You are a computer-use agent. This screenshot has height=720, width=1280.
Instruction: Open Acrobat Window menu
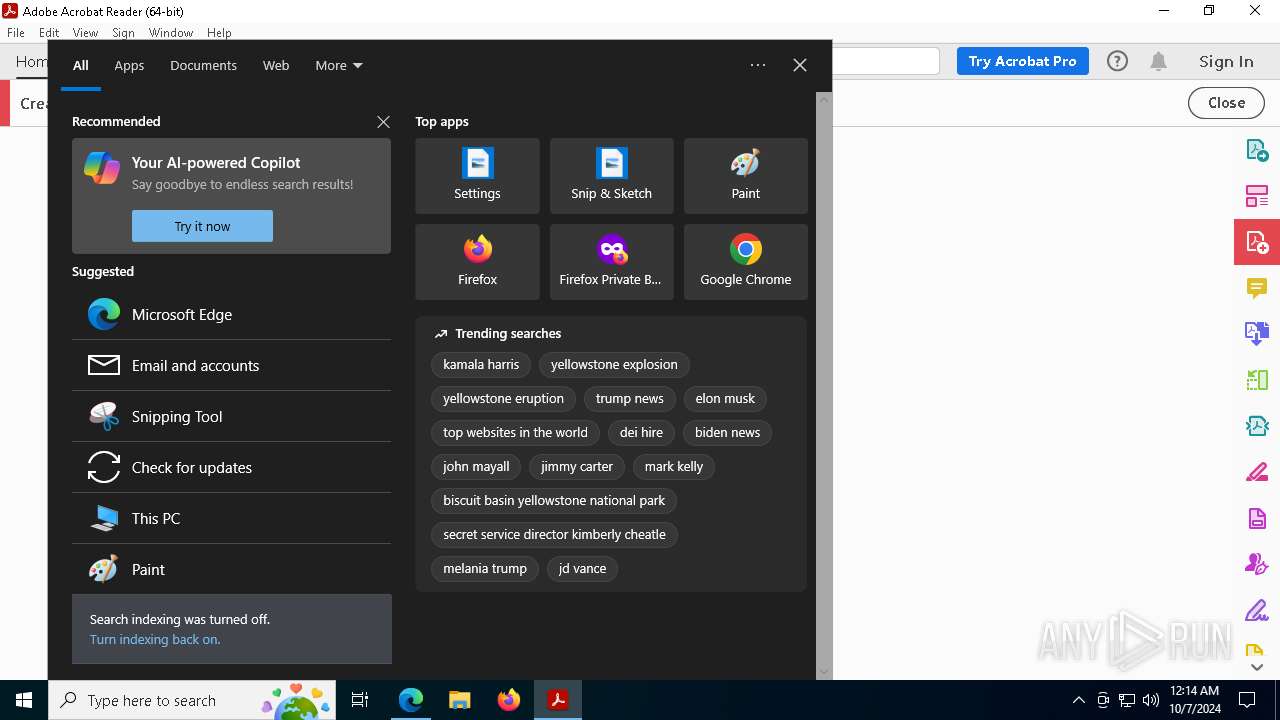[x=171, y=33]
